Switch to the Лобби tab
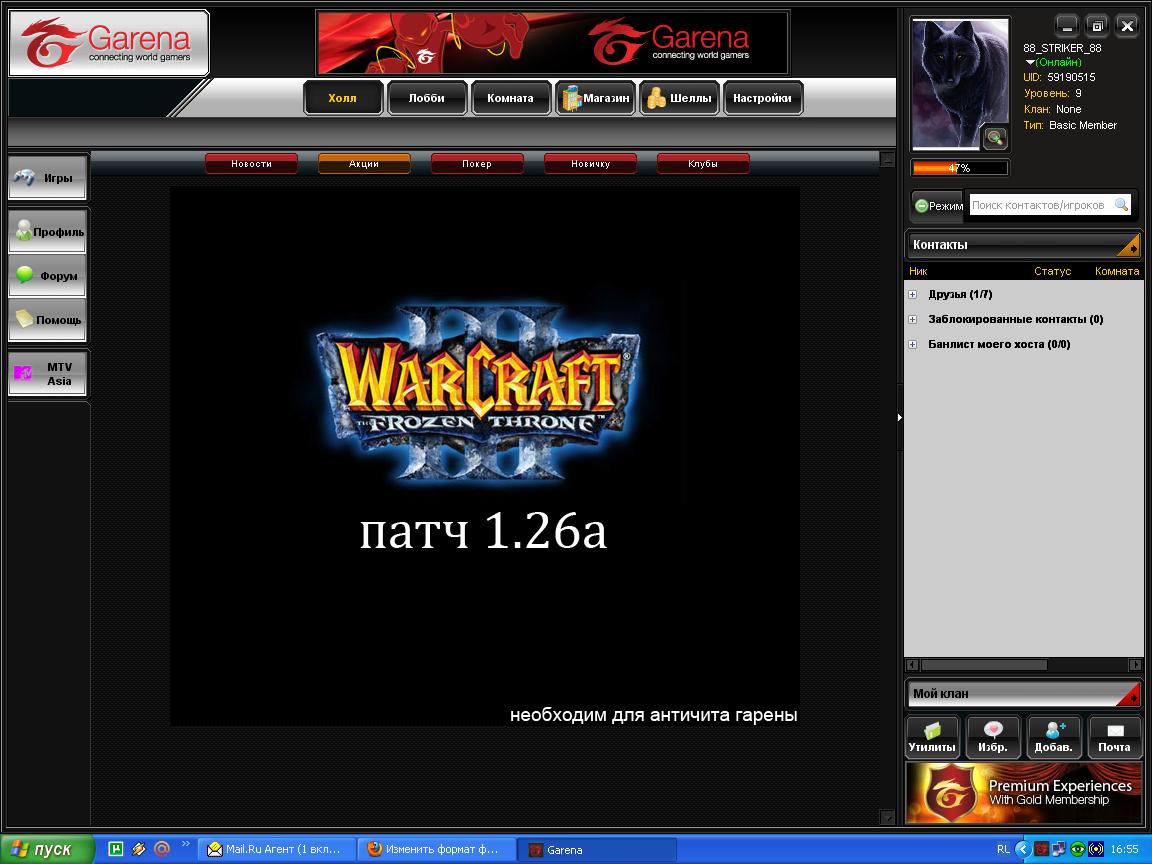This screenshot has height=864, width=1152. [427, 98]
